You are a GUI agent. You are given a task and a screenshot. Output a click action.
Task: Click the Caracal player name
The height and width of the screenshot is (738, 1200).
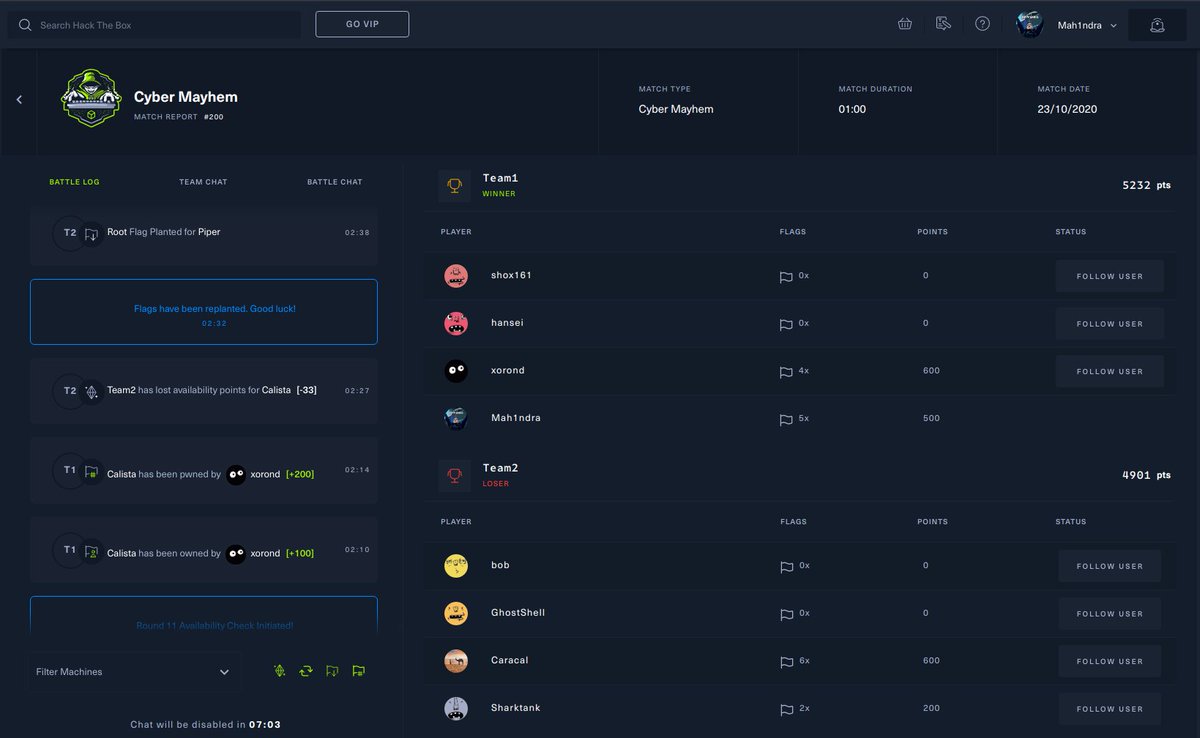click(x=510, y=660)
